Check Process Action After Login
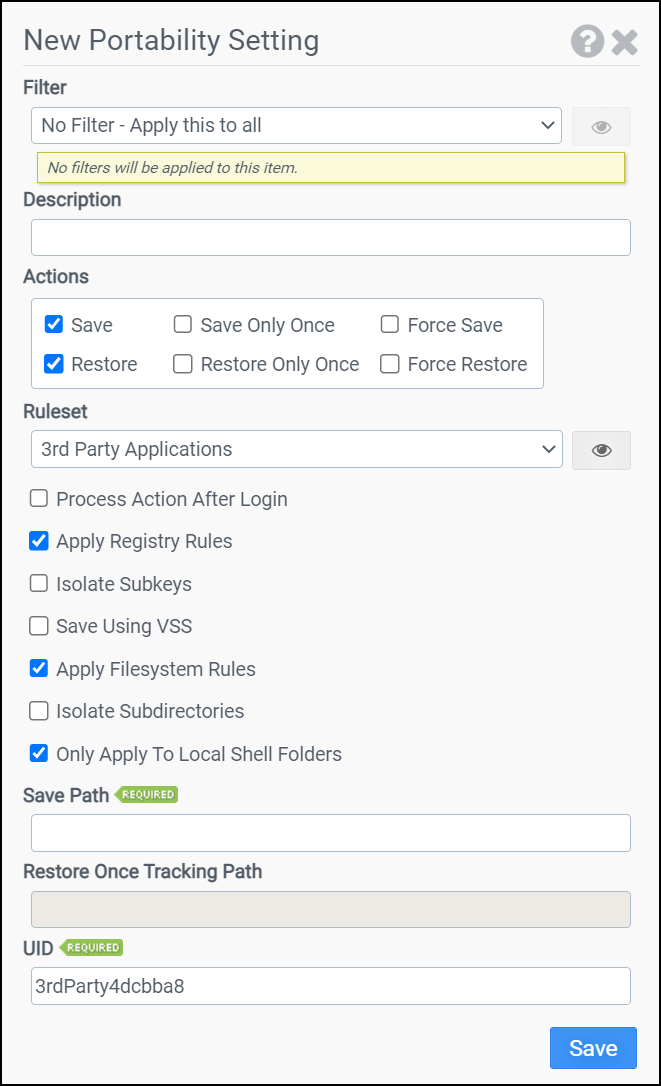Viewport: 661px width, 1086px height. 39,498
